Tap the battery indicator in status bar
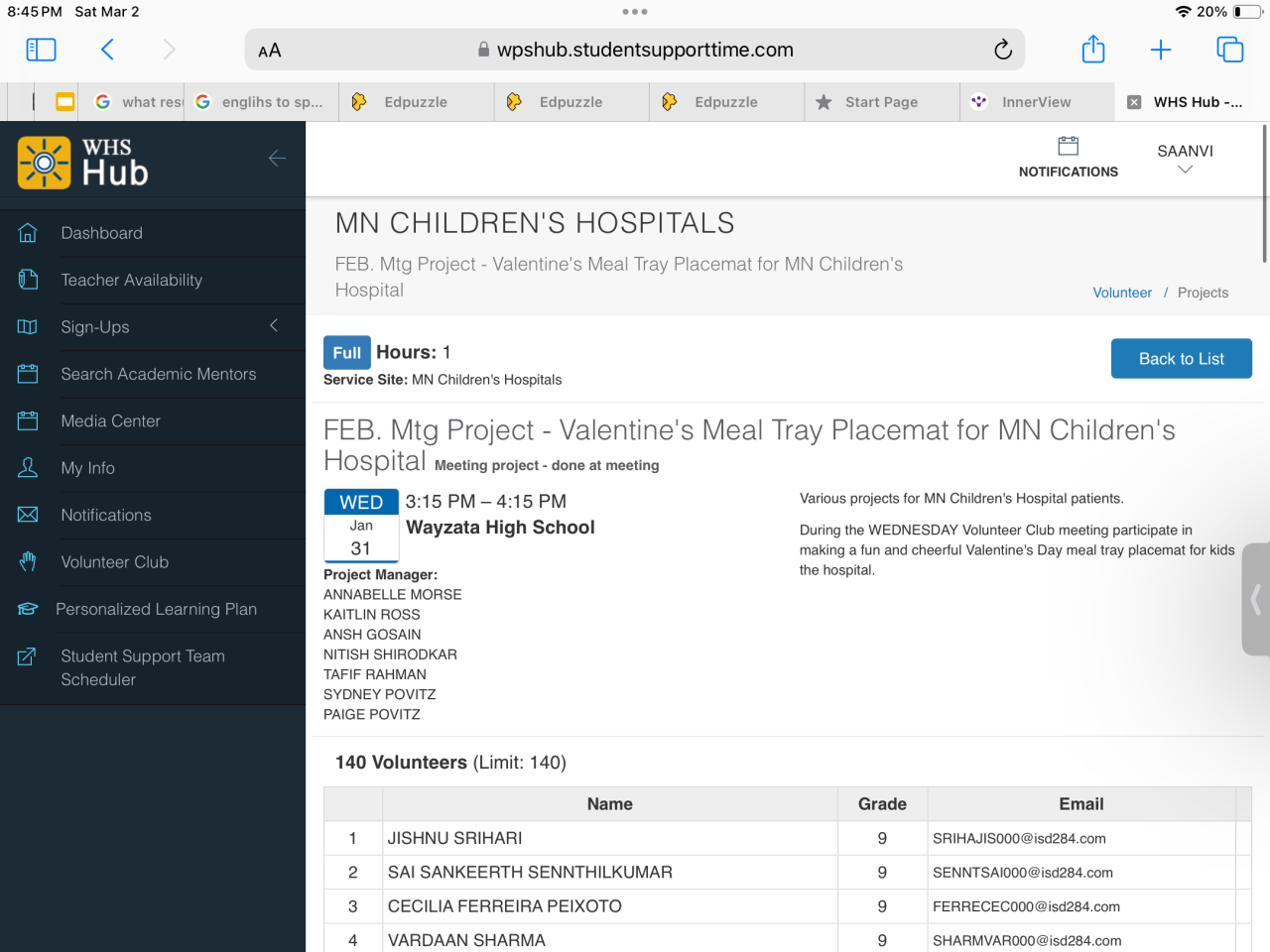The image size is (1270, 952). pyautogui.click(x=1247, y=12)
